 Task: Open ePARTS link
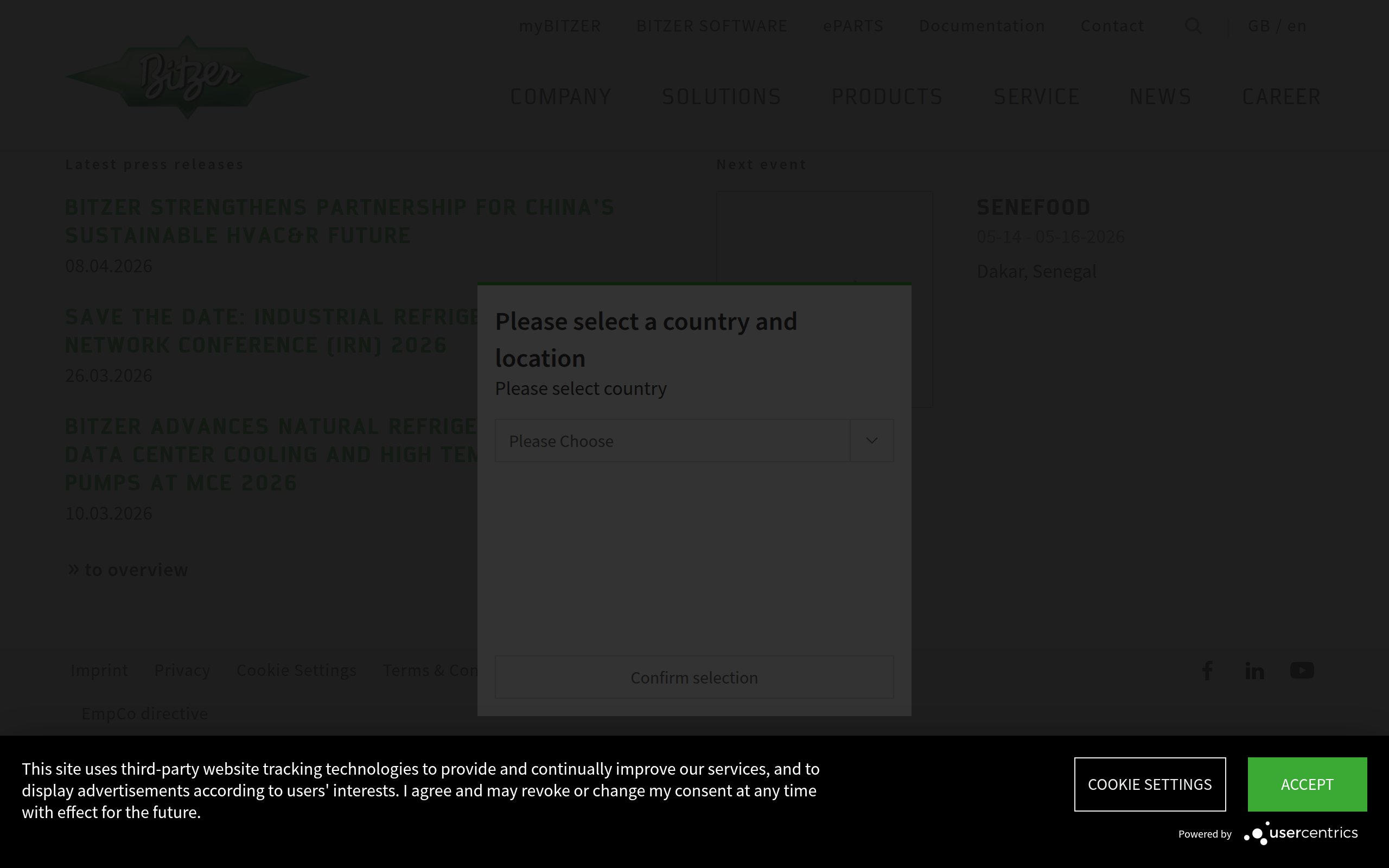[x=853, y=26]
